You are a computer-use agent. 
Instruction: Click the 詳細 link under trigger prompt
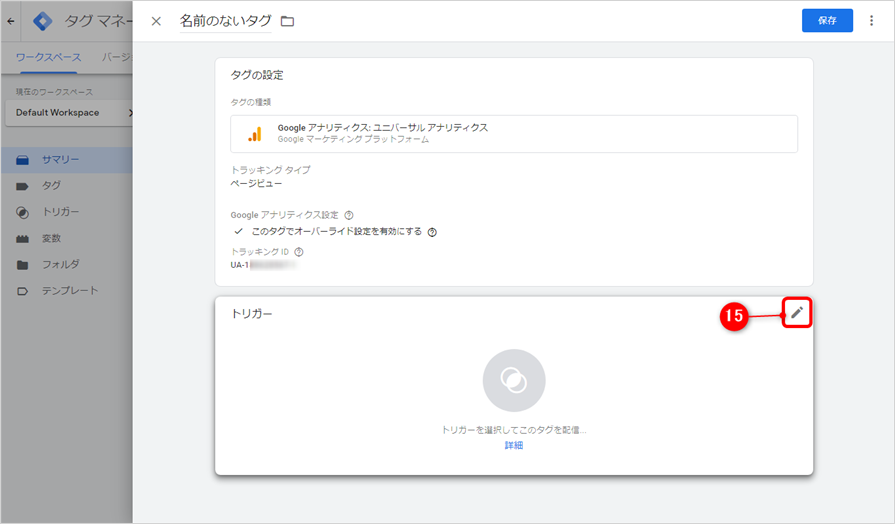coord(514,445)
